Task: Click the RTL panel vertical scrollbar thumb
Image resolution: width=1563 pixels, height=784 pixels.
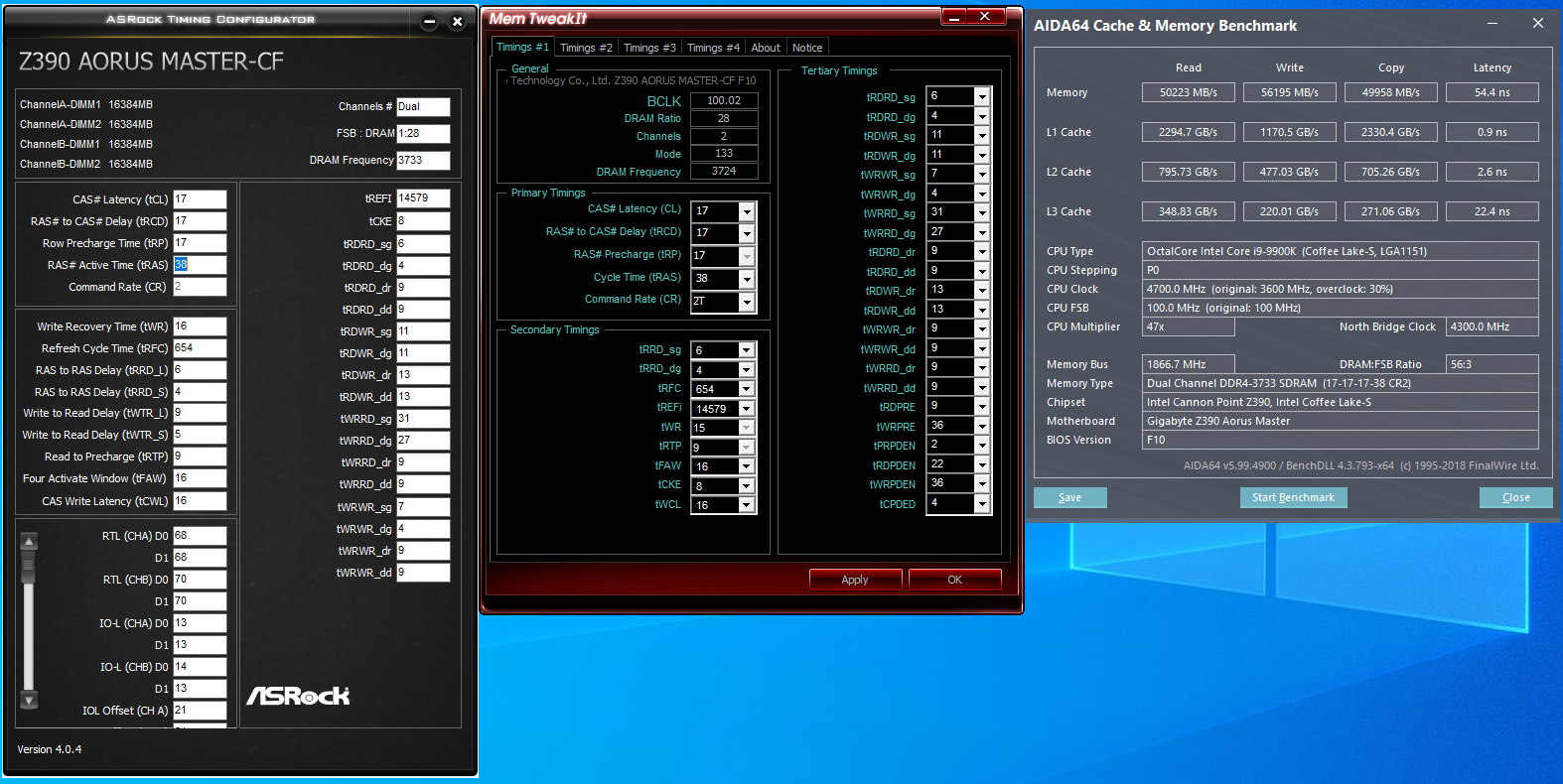Action: (29, 566)
